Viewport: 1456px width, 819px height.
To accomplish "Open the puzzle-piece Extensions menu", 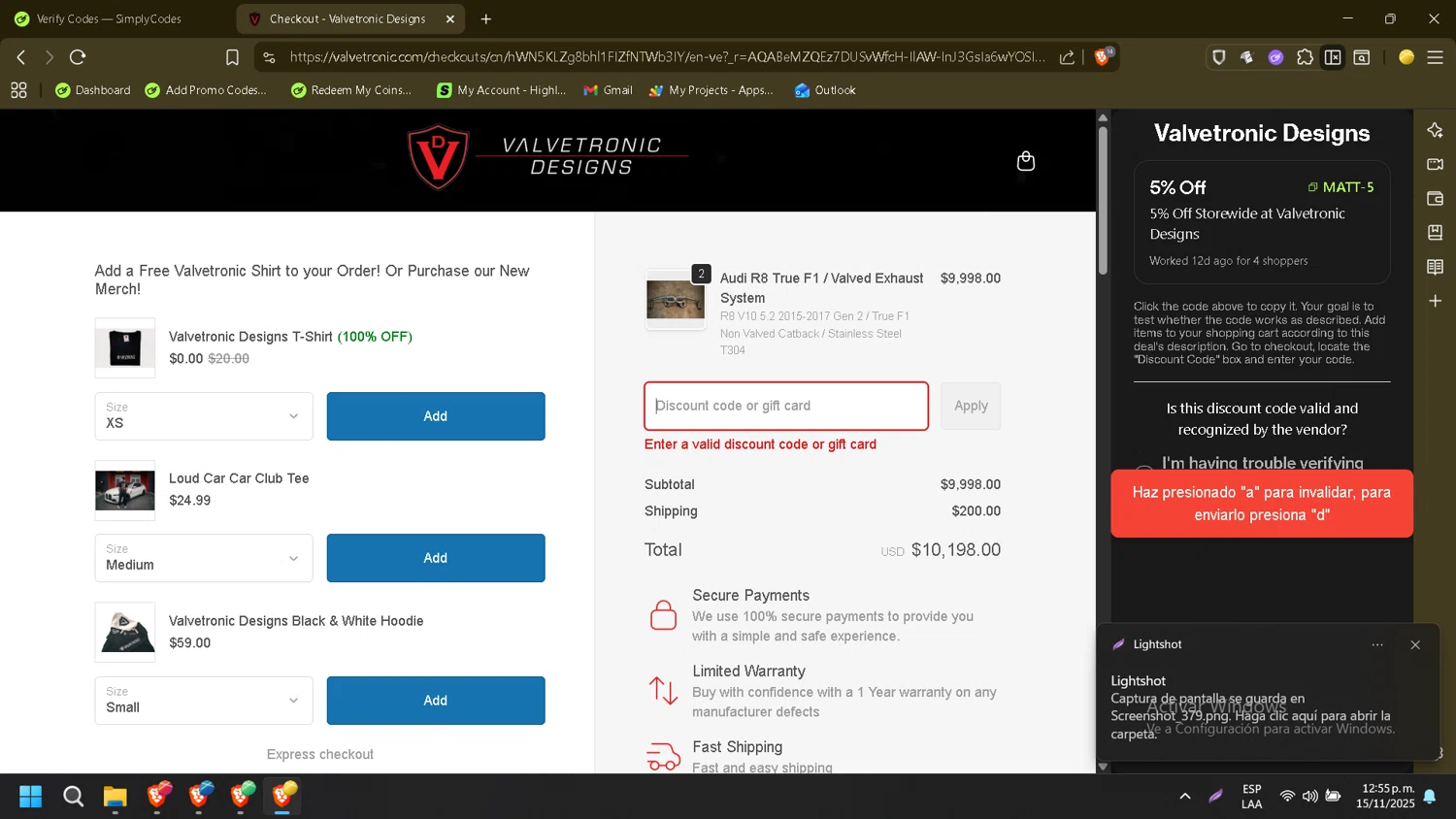I will point(1305,57).
